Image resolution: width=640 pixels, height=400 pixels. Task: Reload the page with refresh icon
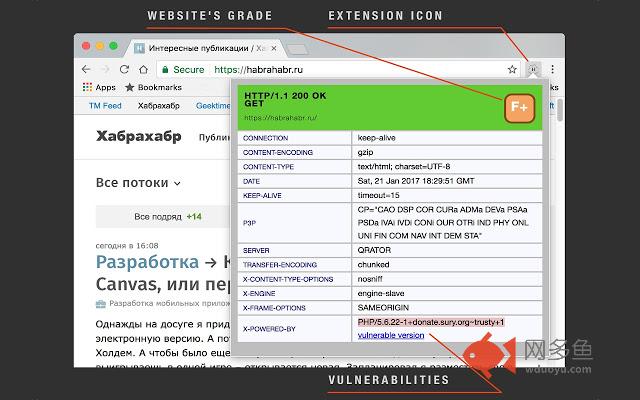point(124,69)
